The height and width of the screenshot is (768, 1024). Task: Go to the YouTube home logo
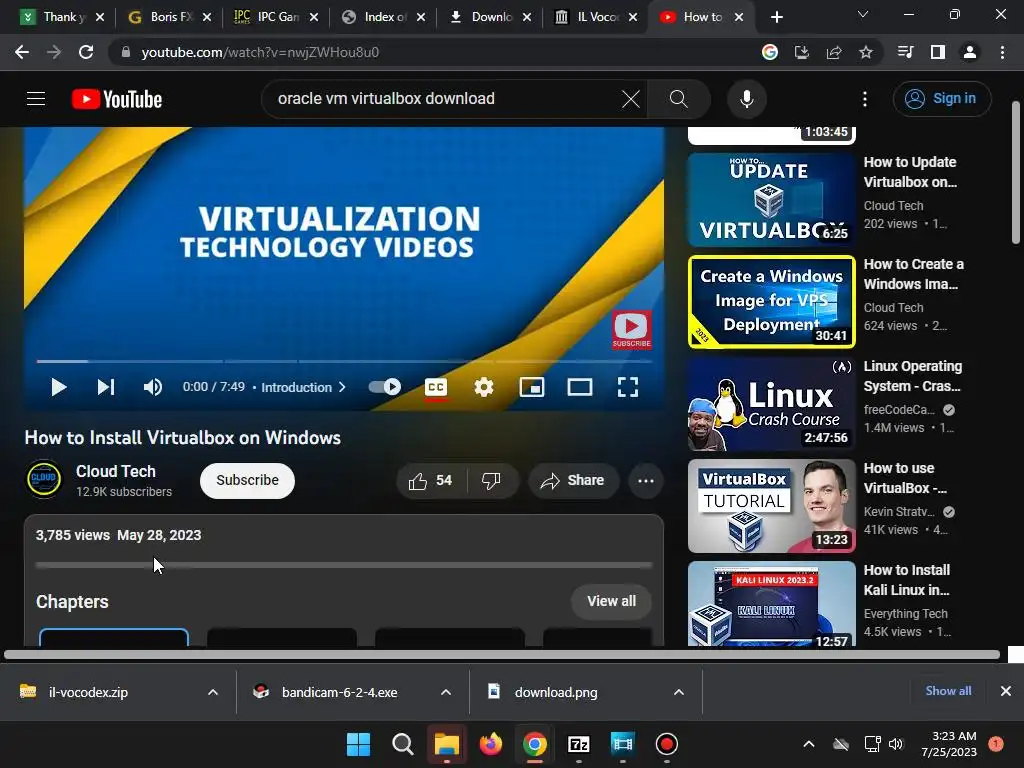tap(117, 99)
